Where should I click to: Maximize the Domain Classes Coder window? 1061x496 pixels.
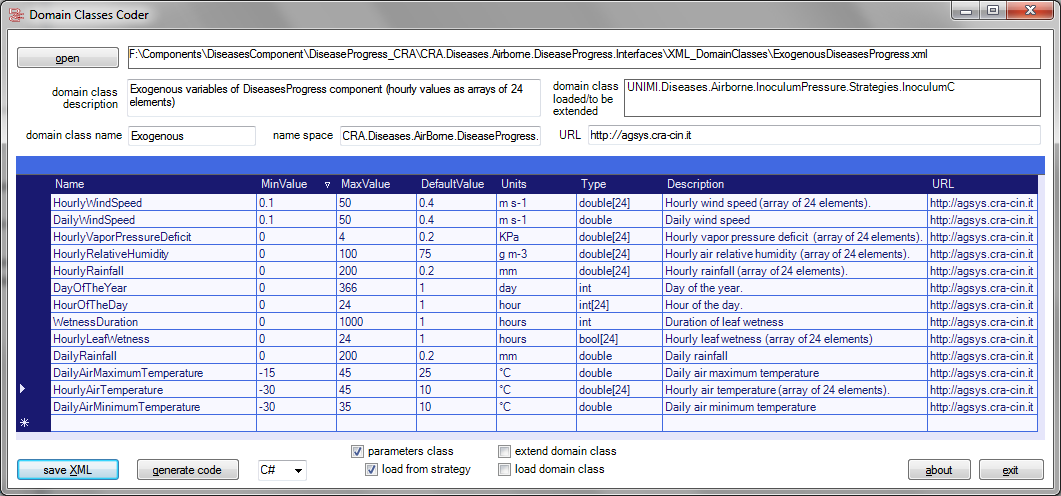click(993, 10)
